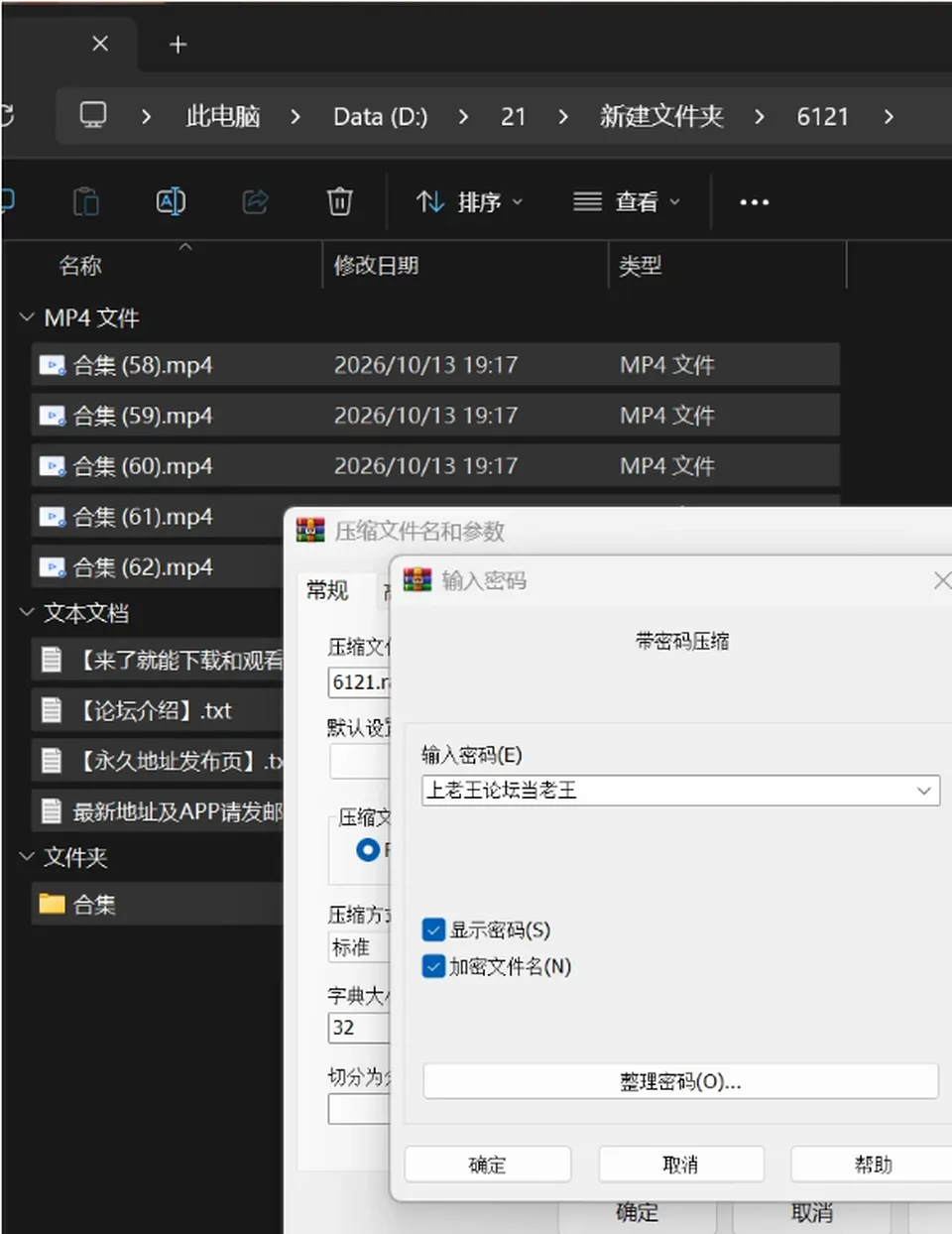Toggle the 显示密码(S) checkbox
The width and height of the screenshot is (952, 1234).
click(x=433, y=929)
